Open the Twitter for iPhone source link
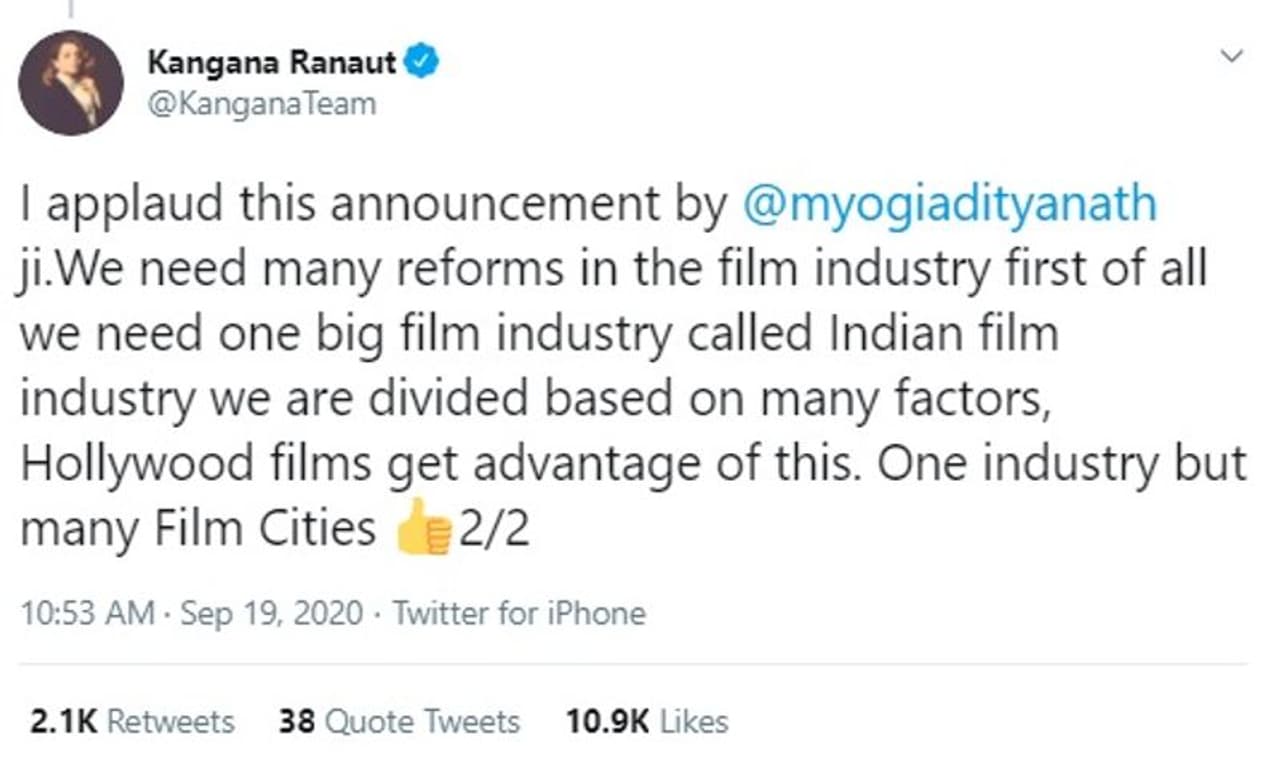The width and height of the screenshot is (1280, 770). tap(519, 613)
